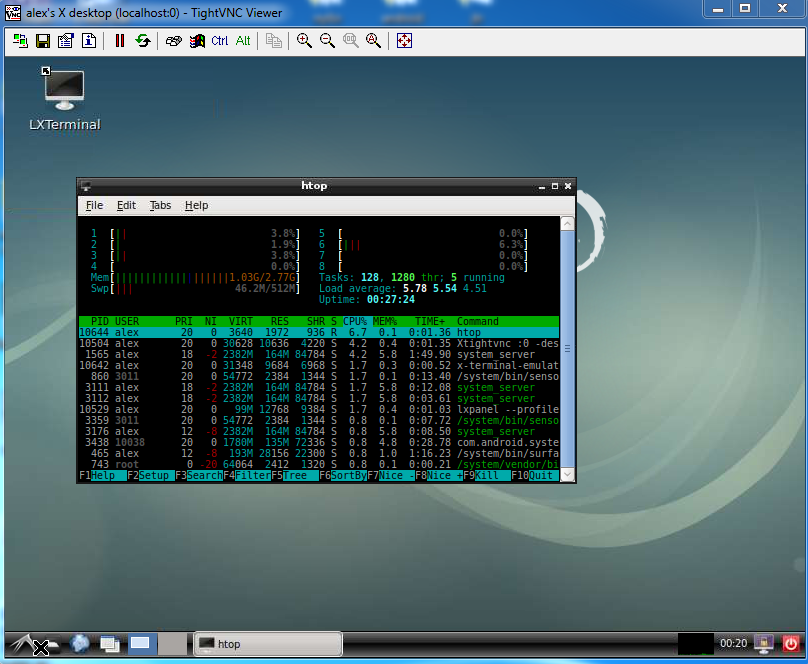Click the terminal scrollbar down arrow
The height and width of the screenshot is (664, 808).
click(x=567, y=475)
